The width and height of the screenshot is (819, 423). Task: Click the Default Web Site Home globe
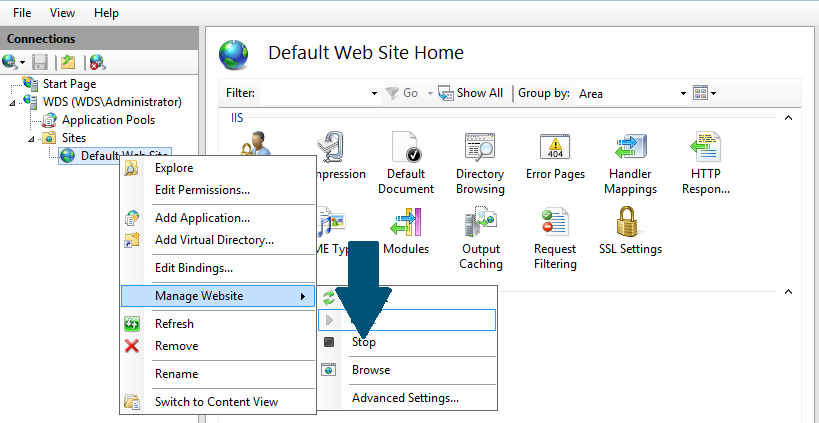(233, 54)
